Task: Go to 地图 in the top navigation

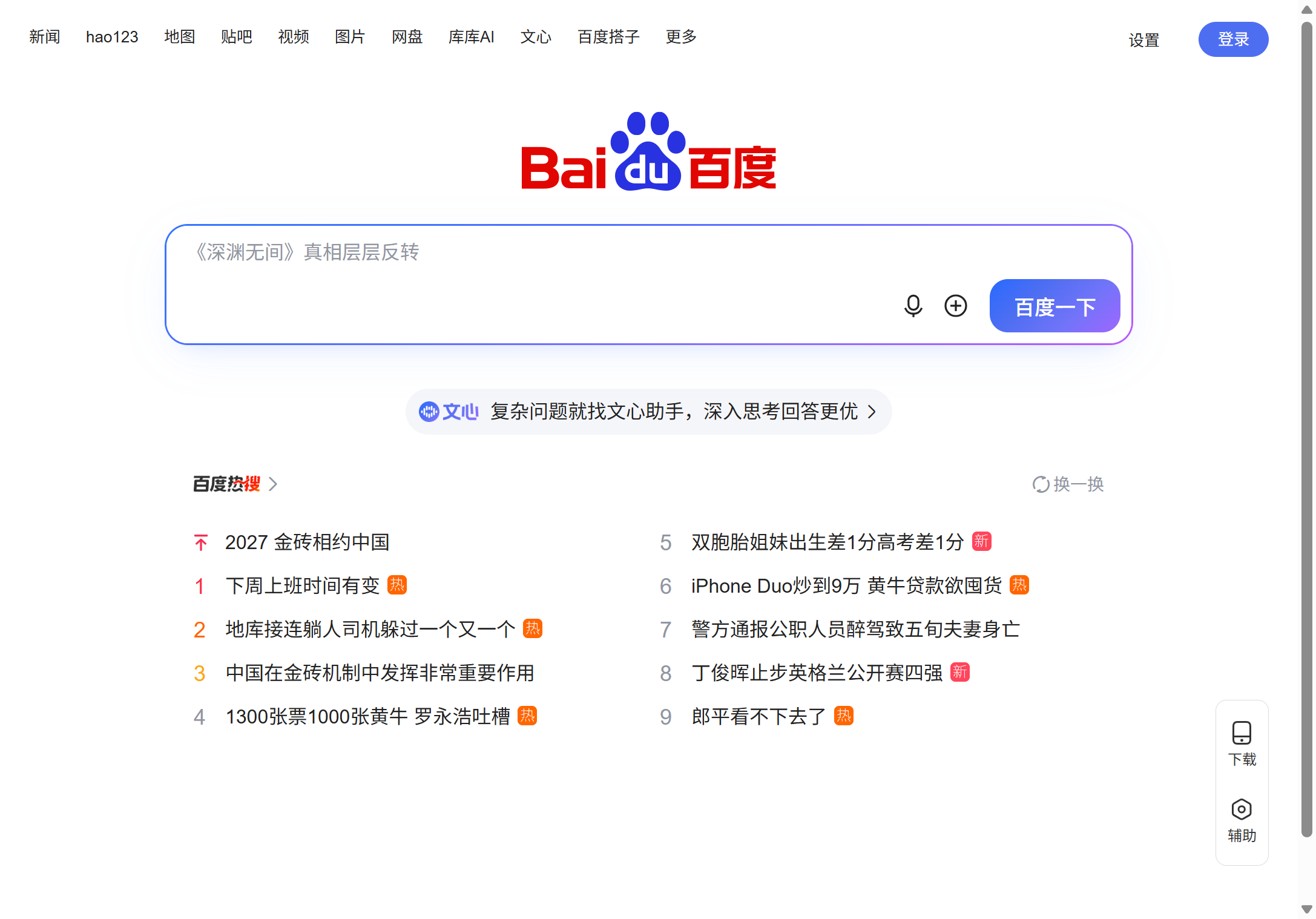Action: tap(179, 37)
